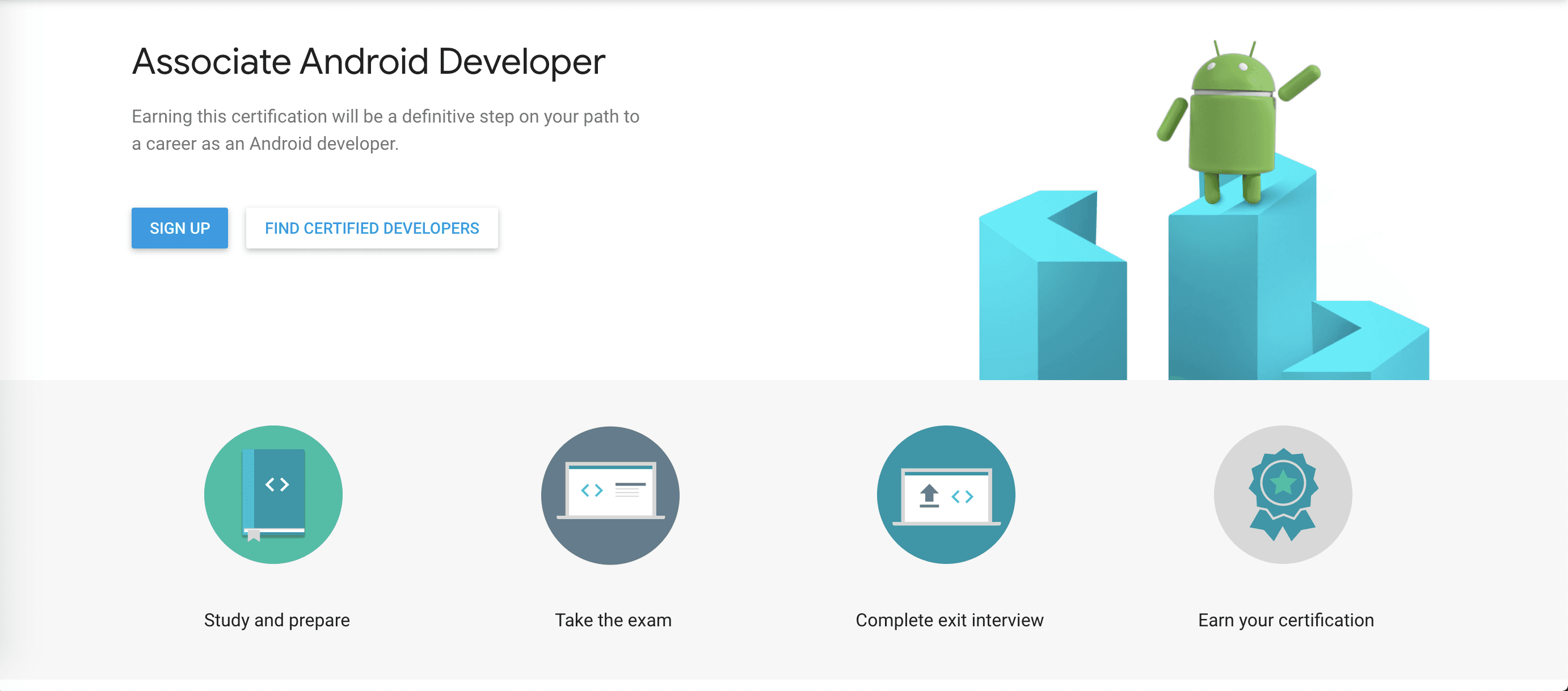Click the certification description paragraph
This screenshot has height=691, width=1568.
(385, 130)
